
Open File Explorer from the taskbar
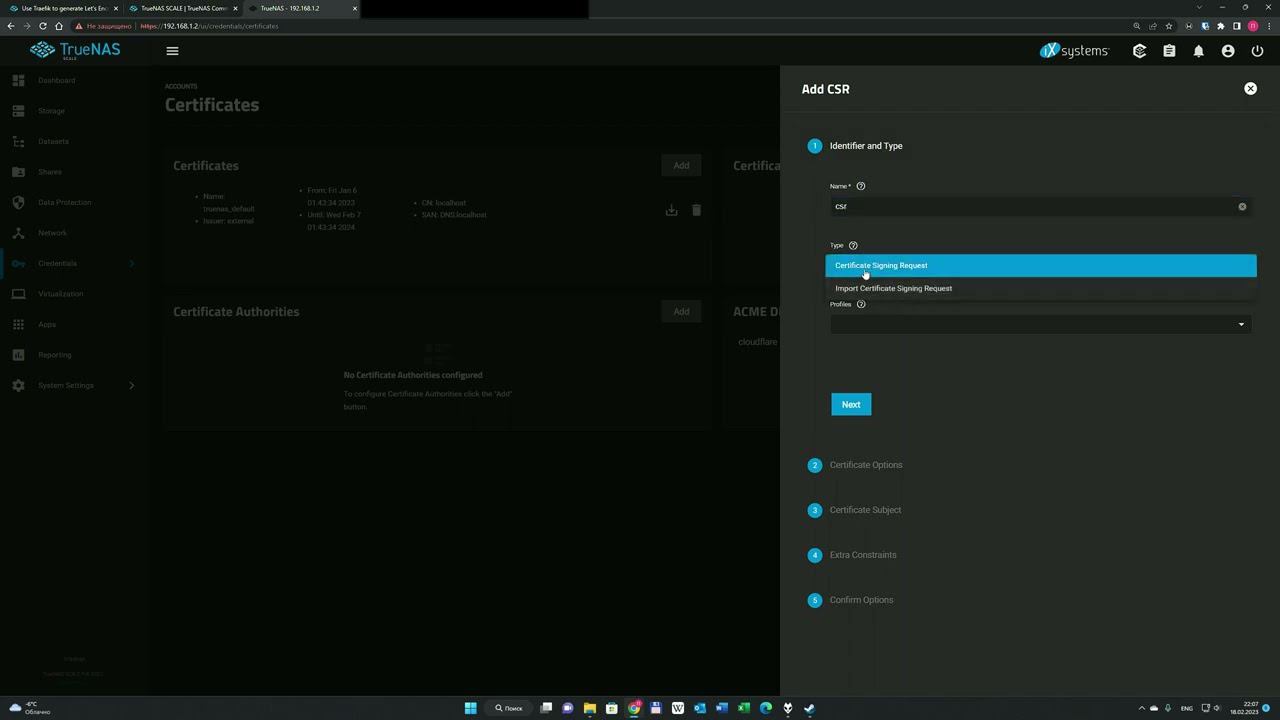point(590,708)
